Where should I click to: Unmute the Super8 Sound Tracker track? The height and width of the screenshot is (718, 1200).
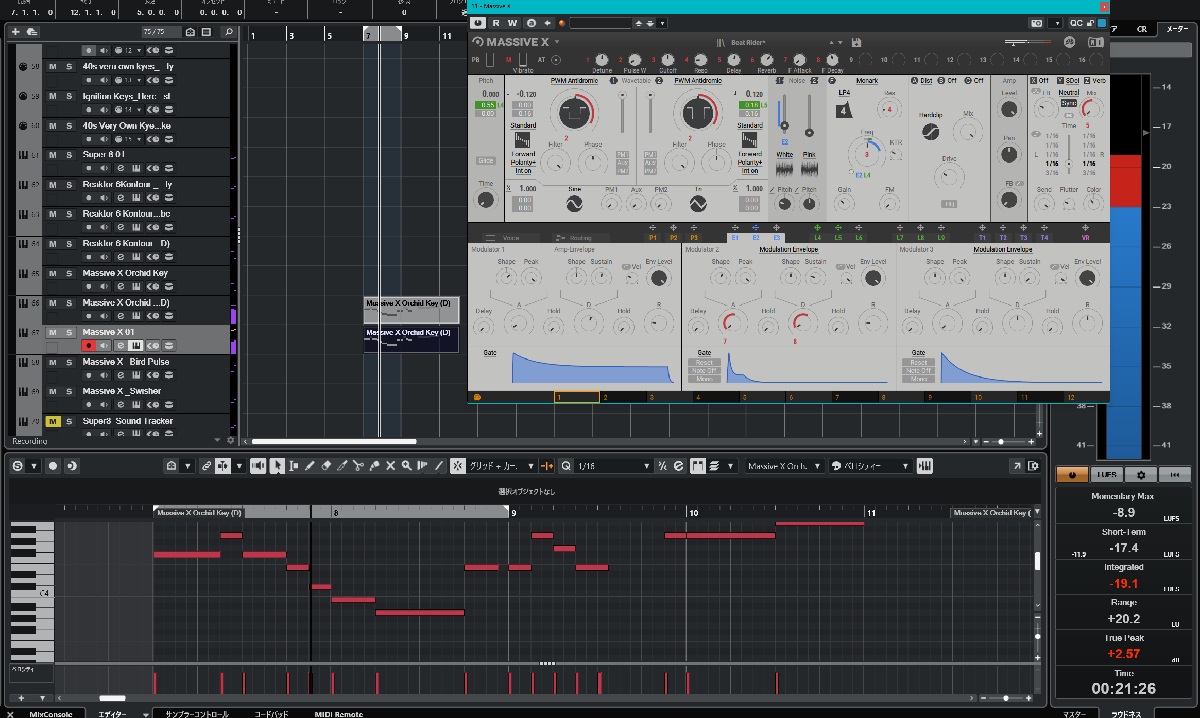point(53,421)
